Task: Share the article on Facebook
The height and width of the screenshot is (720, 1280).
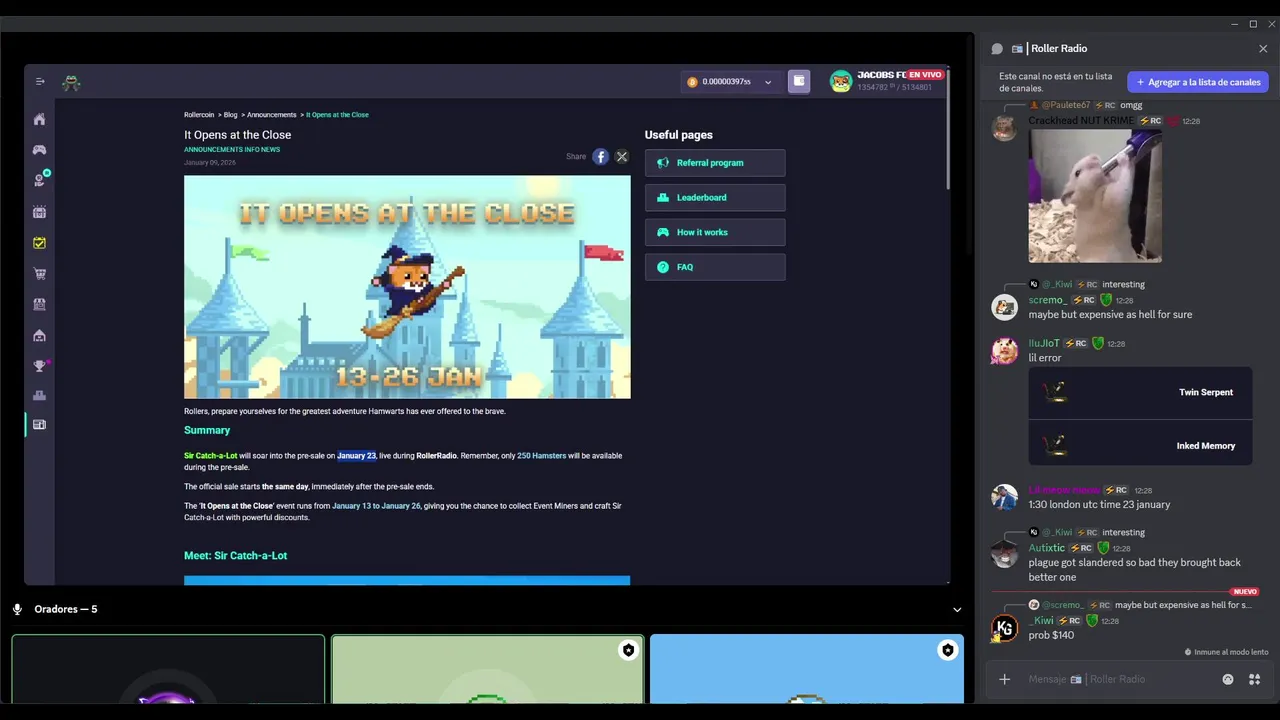Action: pyautogui.click(x=600, y=156)
